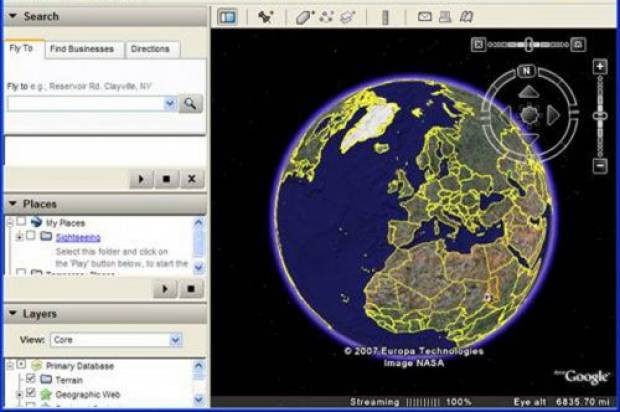
Task: Click the N north compass marker
Action: click(526, 71)
